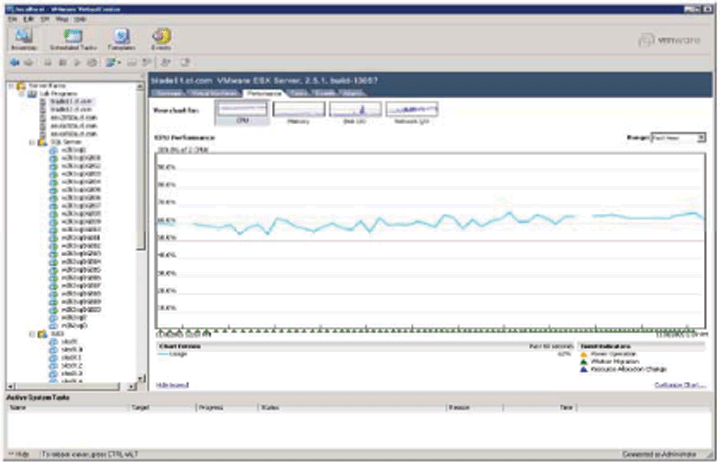Viewport: 720px width, 463px height.
Task: Open the Events view
Action: pos(161,39)
